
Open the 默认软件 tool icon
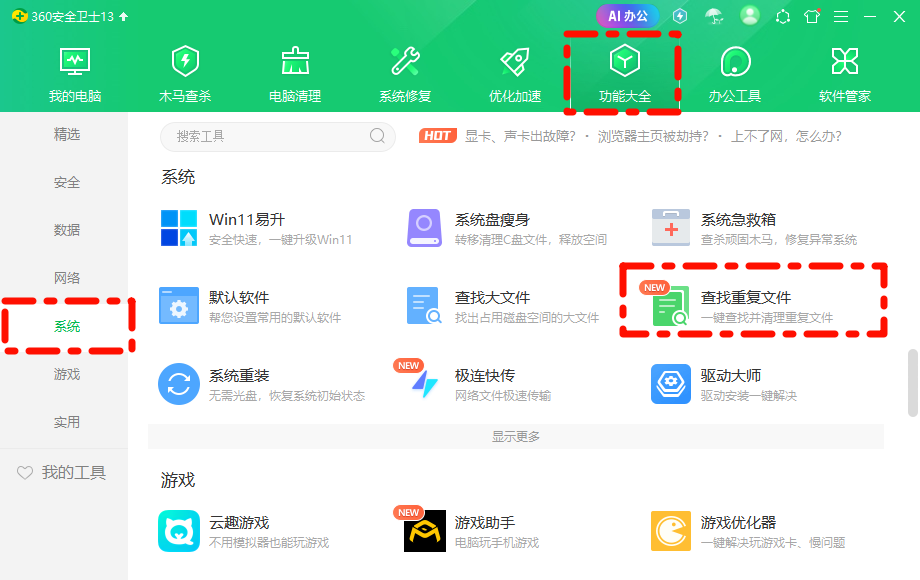point(179,306)
